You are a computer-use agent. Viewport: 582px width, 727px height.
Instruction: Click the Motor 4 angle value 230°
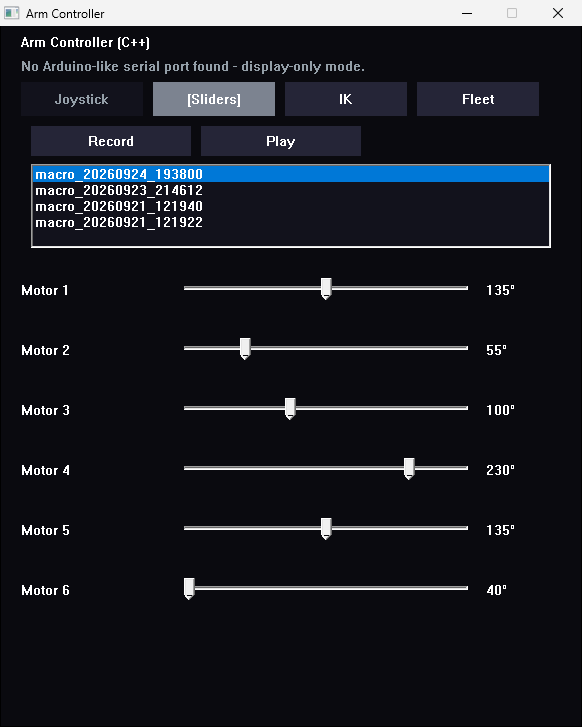pyautogui.click(x=500, y=470)
